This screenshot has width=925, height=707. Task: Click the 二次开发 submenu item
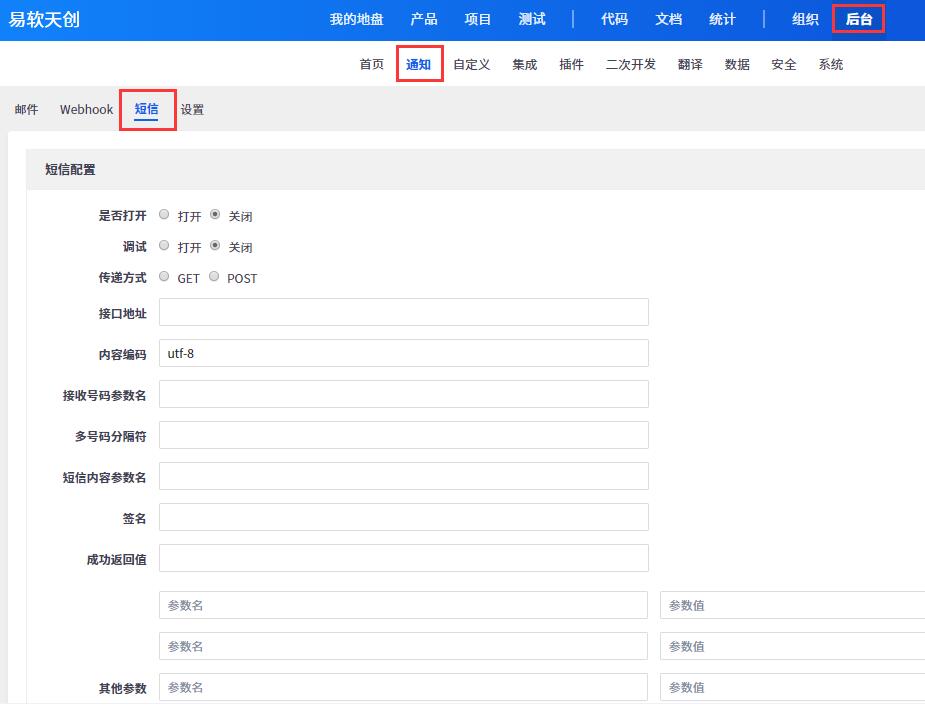[x=631, y=64]
